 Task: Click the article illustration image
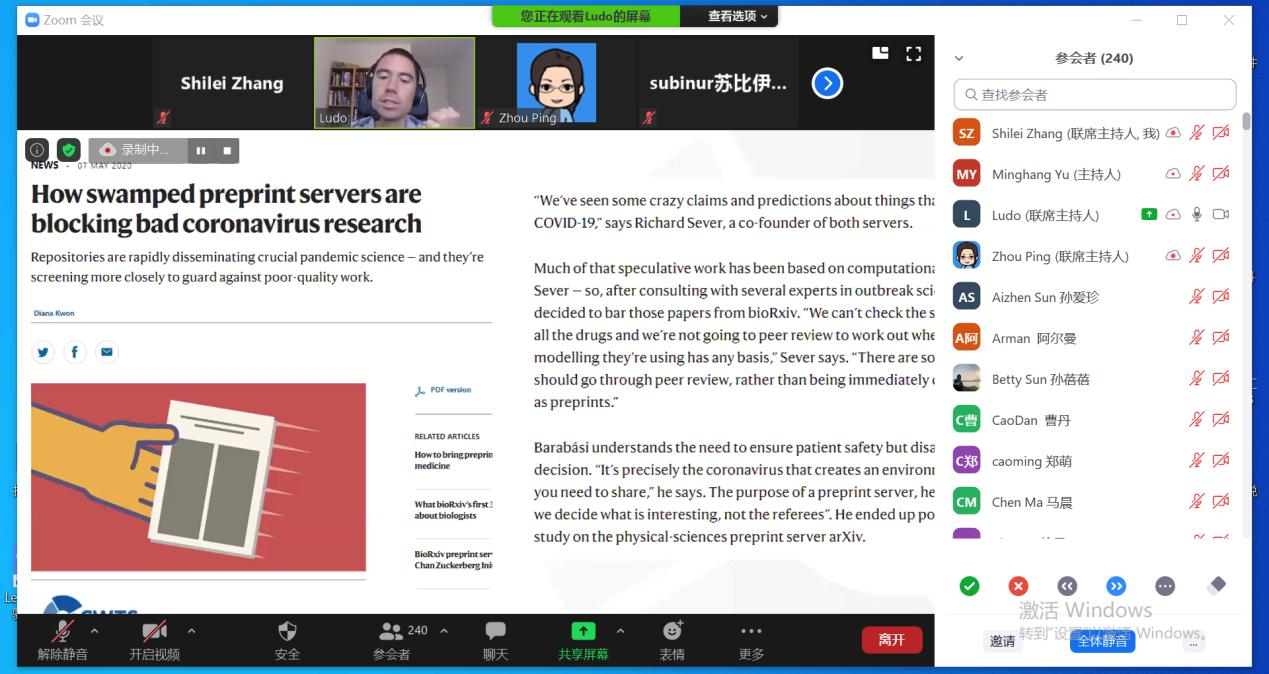(x=198, y=477)
